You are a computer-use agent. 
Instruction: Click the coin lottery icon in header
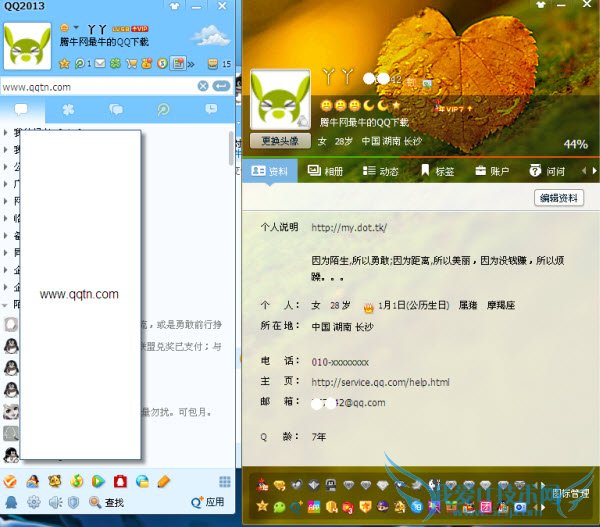click(163, 64)
